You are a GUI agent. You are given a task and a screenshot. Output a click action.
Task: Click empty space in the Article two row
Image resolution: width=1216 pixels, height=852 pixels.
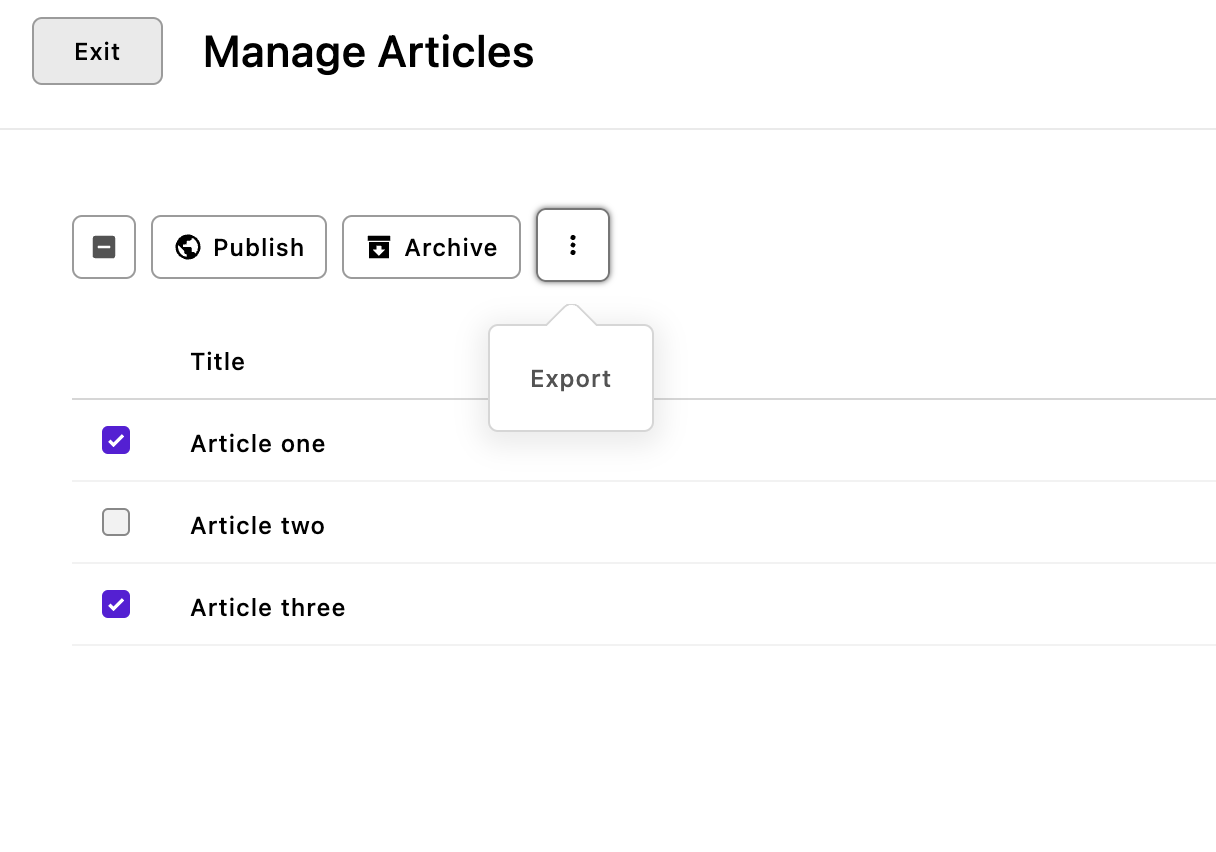pos(800,524)
